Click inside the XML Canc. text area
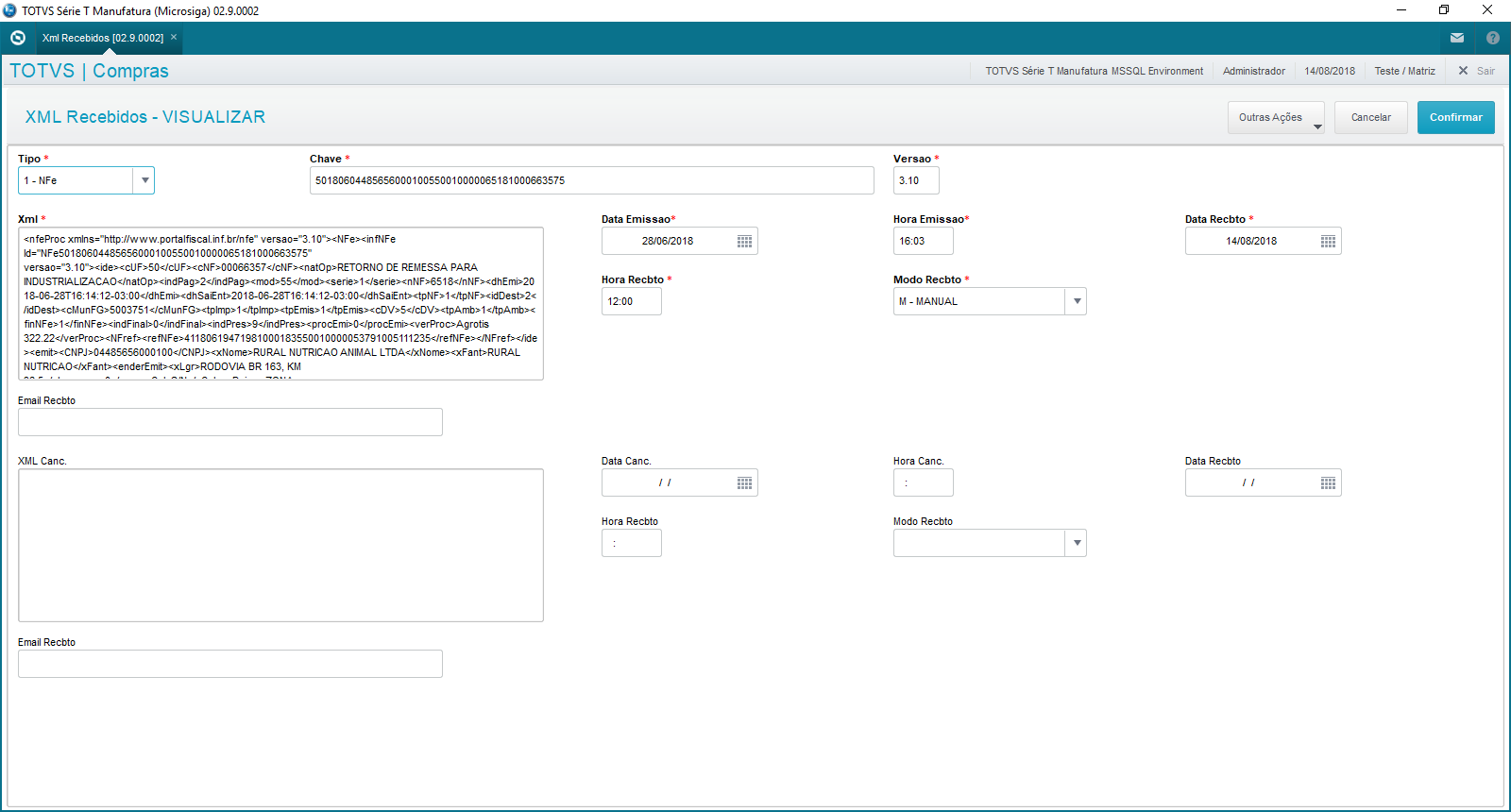 tap(280, 545)
